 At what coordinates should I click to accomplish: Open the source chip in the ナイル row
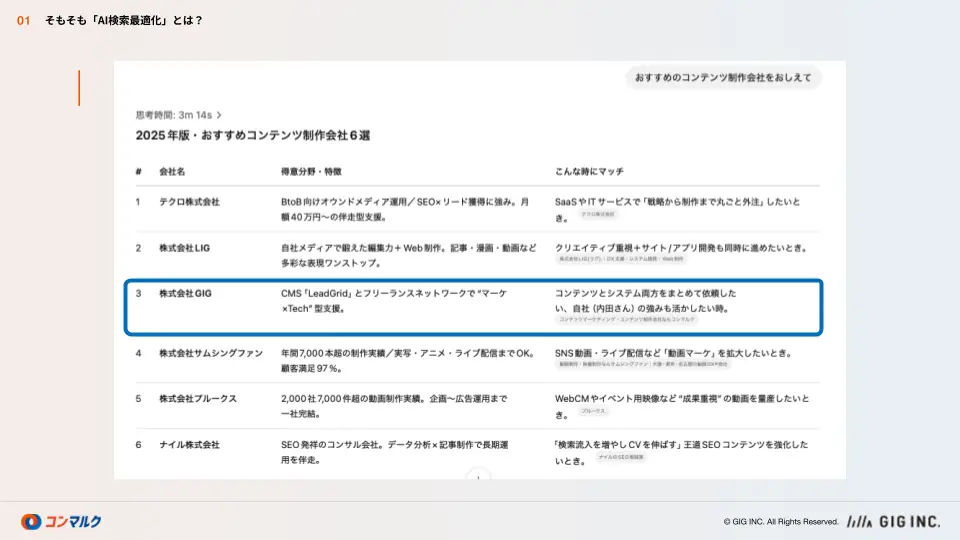pos(620,457)
